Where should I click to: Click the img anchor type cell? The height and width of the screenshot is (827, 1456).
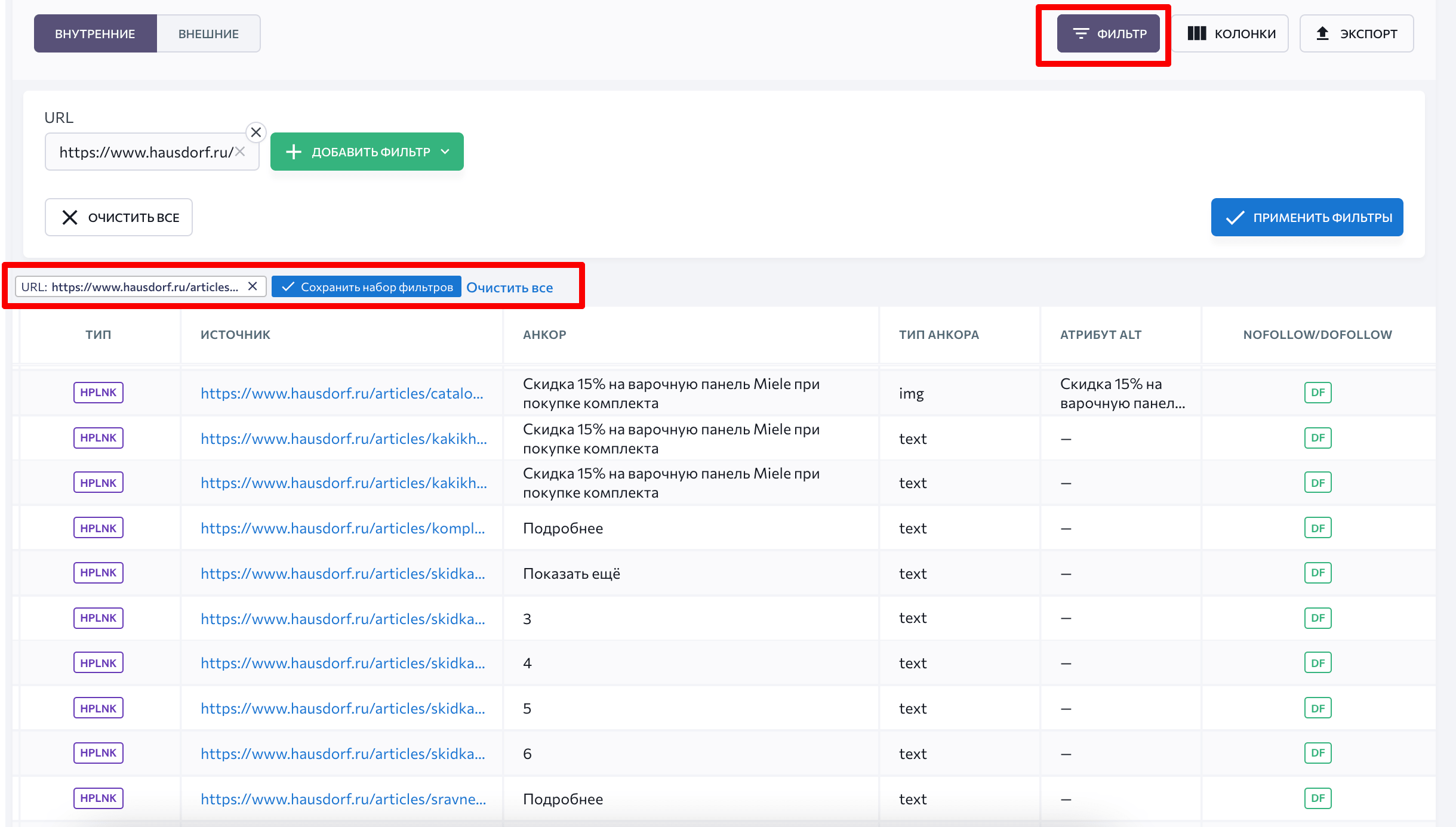pos(911,393)
